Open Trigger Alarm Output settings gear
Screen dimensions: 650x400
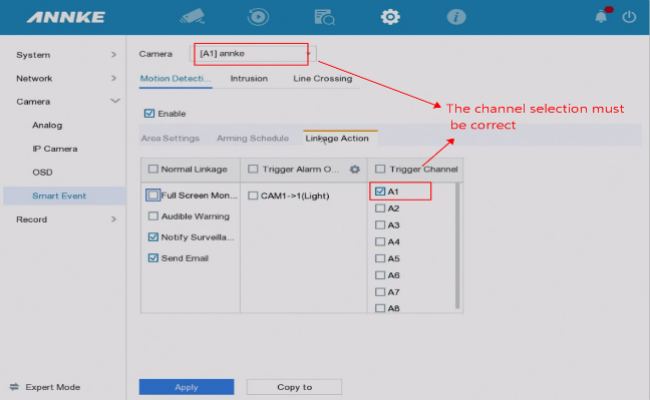(x=354, y=169)
